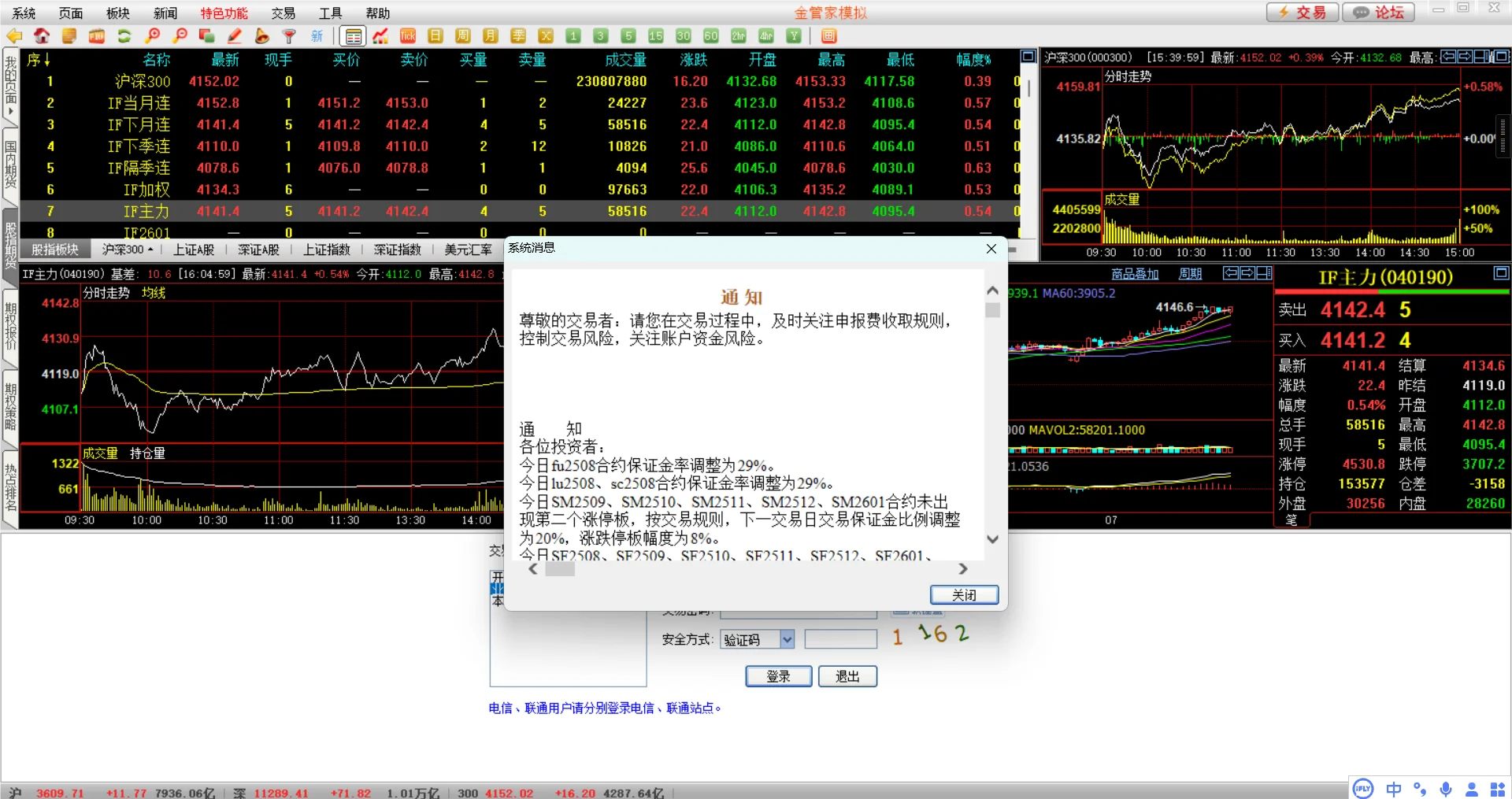Toggle punctuation mode in the input bar
This screenshot has width=1512, height=799.
[1420, 789]
